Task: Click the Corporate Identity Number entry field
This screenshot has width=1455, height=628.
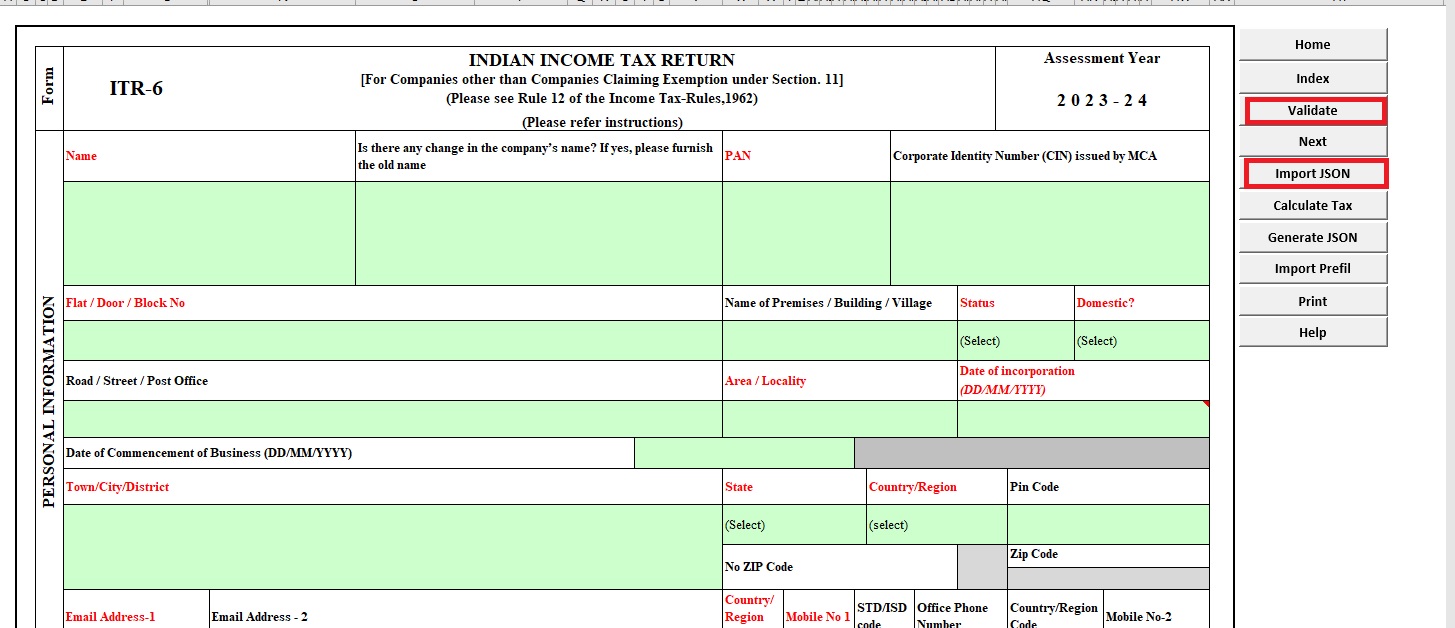Action: [x=1048, y=232]
